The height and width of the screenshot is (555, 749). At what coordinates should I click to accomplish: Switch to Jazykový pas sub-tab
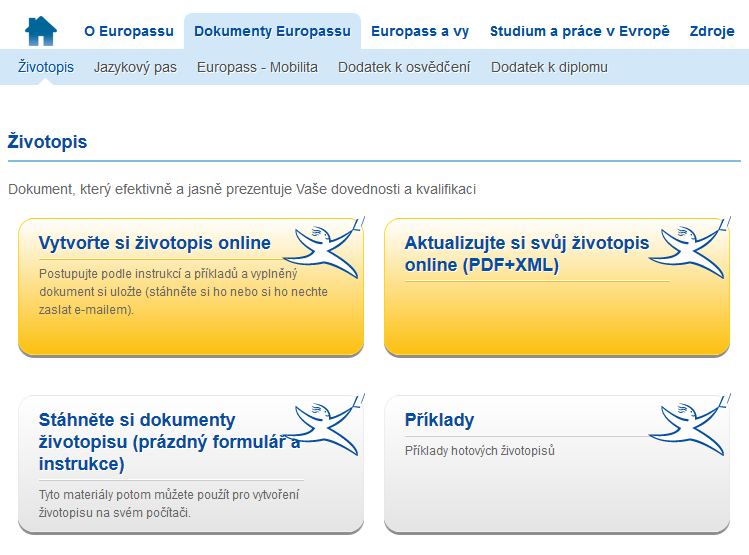click(135, 67)
